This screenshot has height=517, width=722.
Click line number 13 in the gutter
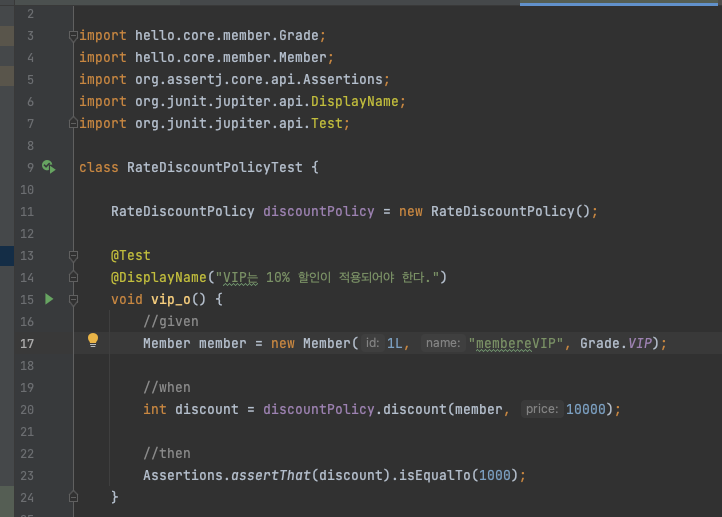(27, 256)
